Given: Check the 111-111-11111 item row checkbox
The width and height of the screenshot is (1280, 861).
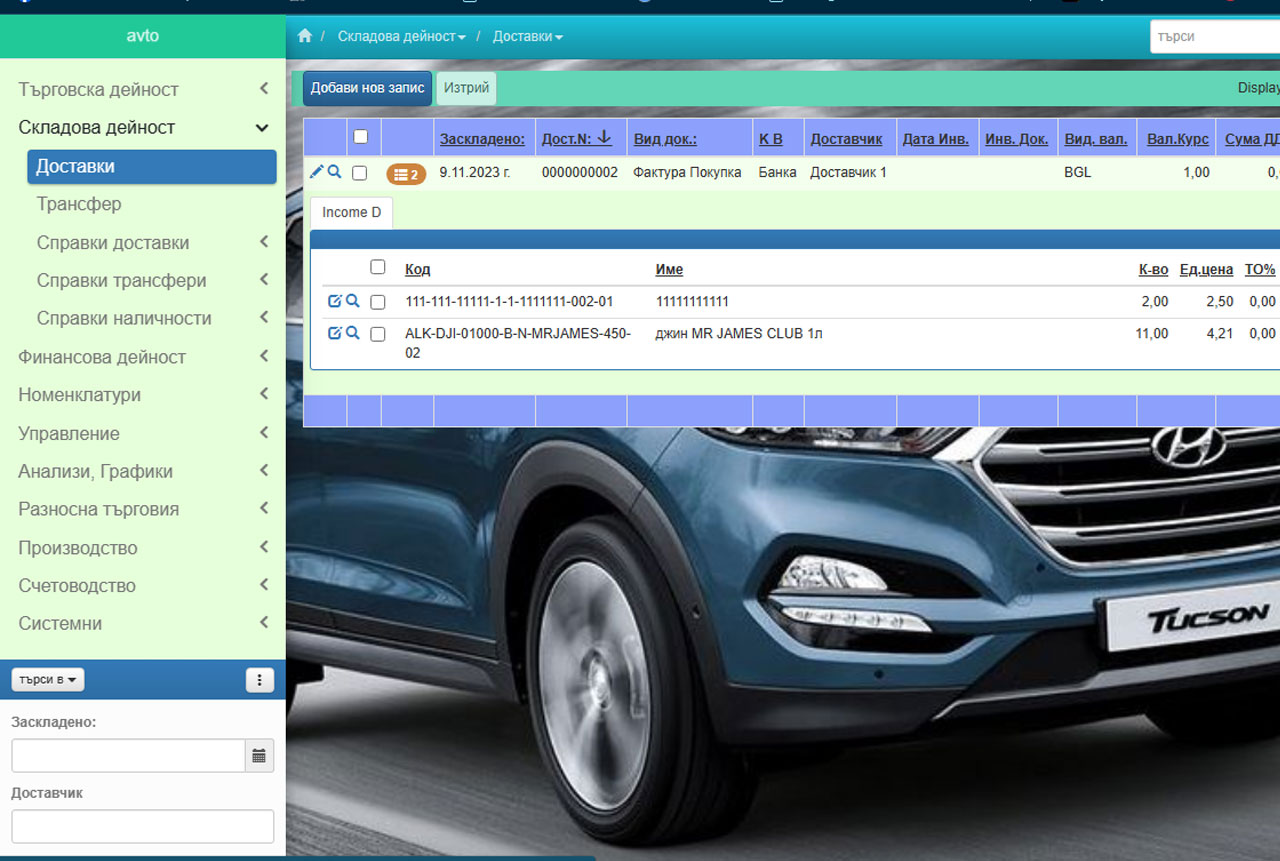Looking at the screenshot, I should 378,302.
